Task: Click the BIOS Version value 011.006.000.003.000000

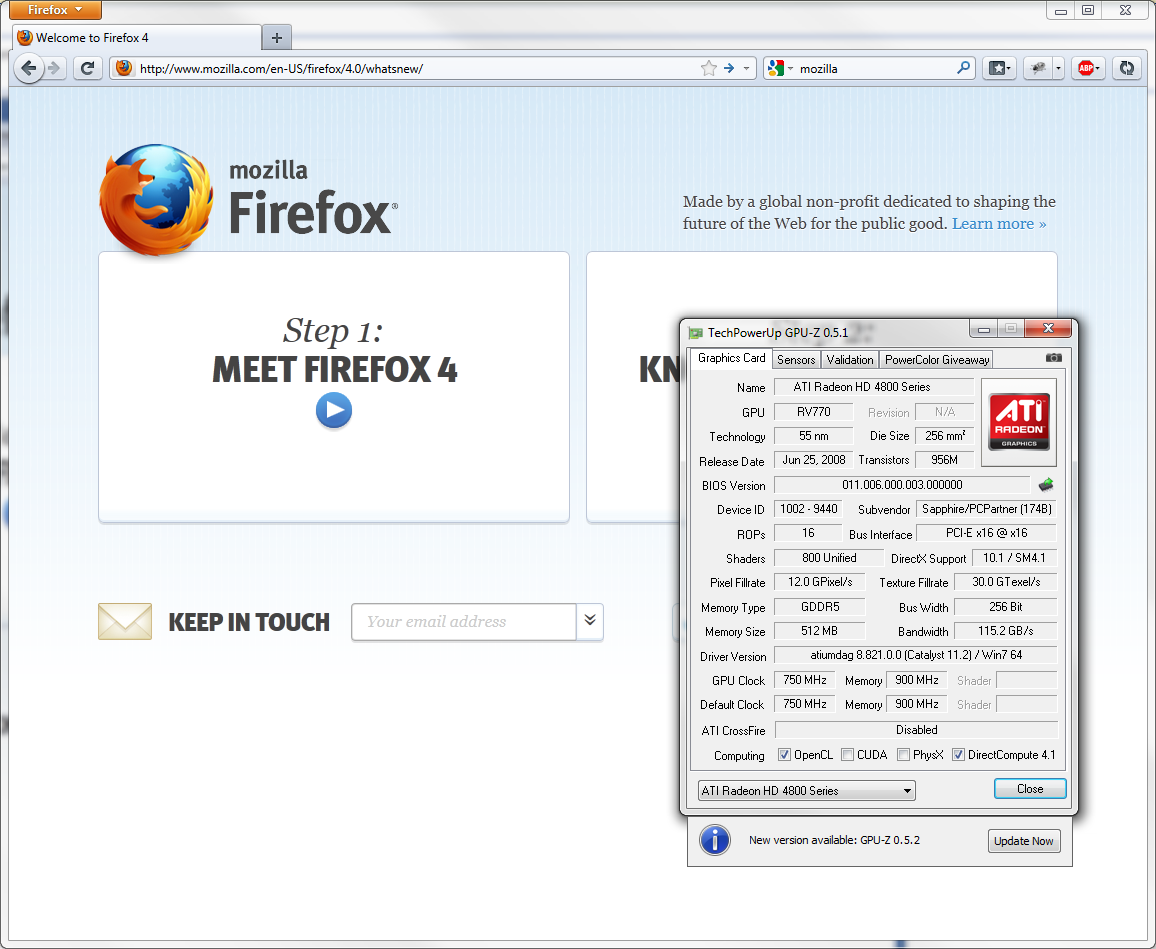Action: [902, 485]
